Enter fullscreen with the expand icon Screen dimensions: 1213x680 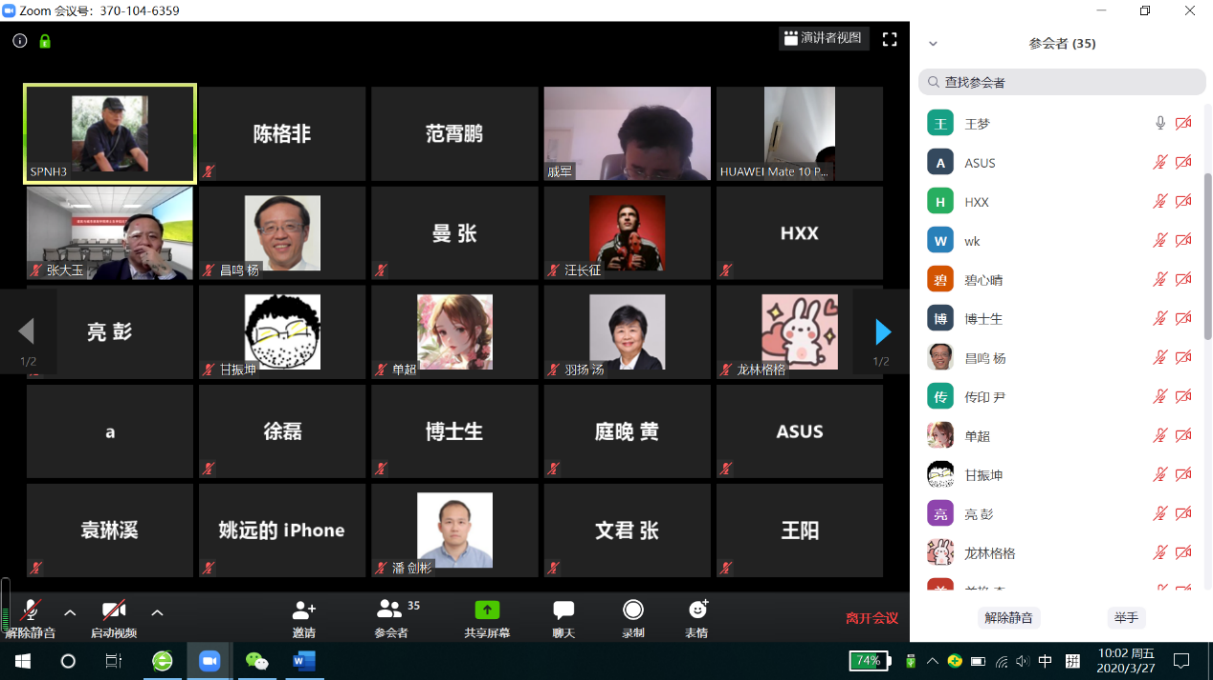pyautogui.click(x=889, y=38)
